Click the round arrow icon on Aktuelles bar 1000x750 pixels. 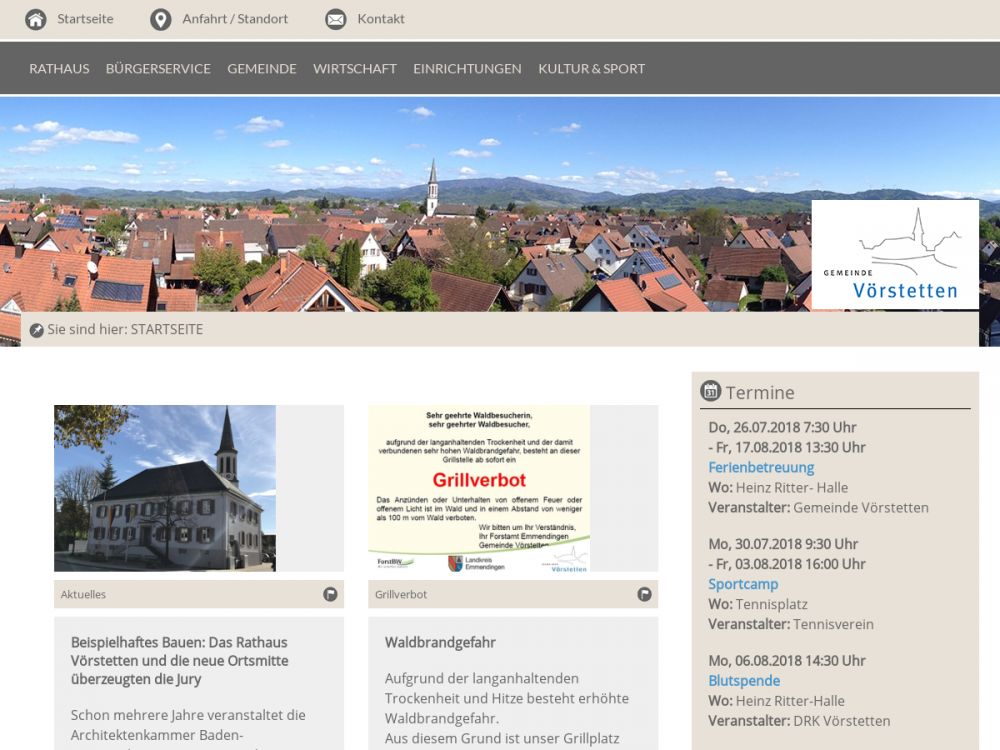330,594
